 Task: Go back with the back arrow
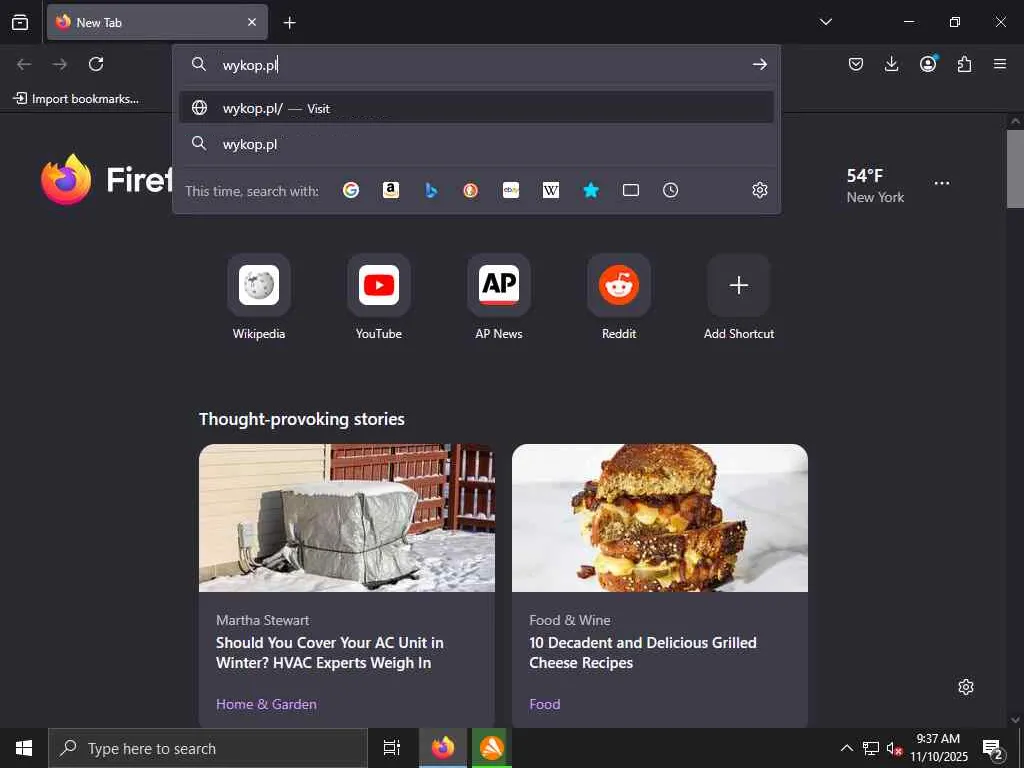[x=24, y=64]
